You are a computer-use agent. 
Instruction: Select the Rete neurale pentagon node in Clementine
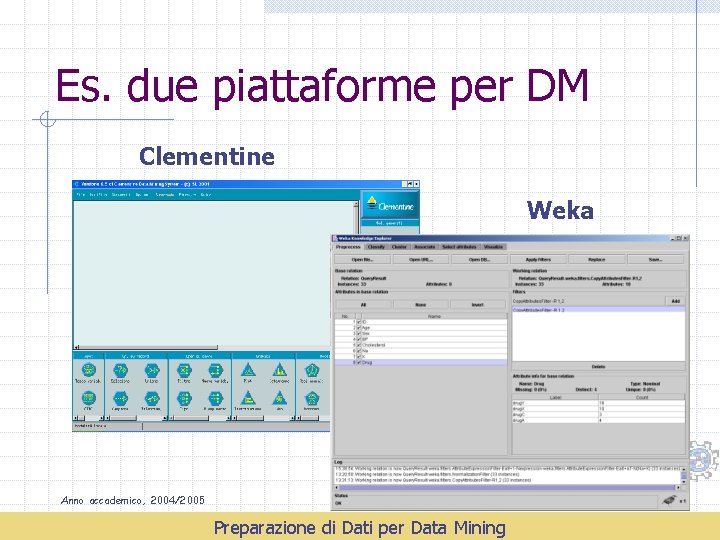(312, 370)
